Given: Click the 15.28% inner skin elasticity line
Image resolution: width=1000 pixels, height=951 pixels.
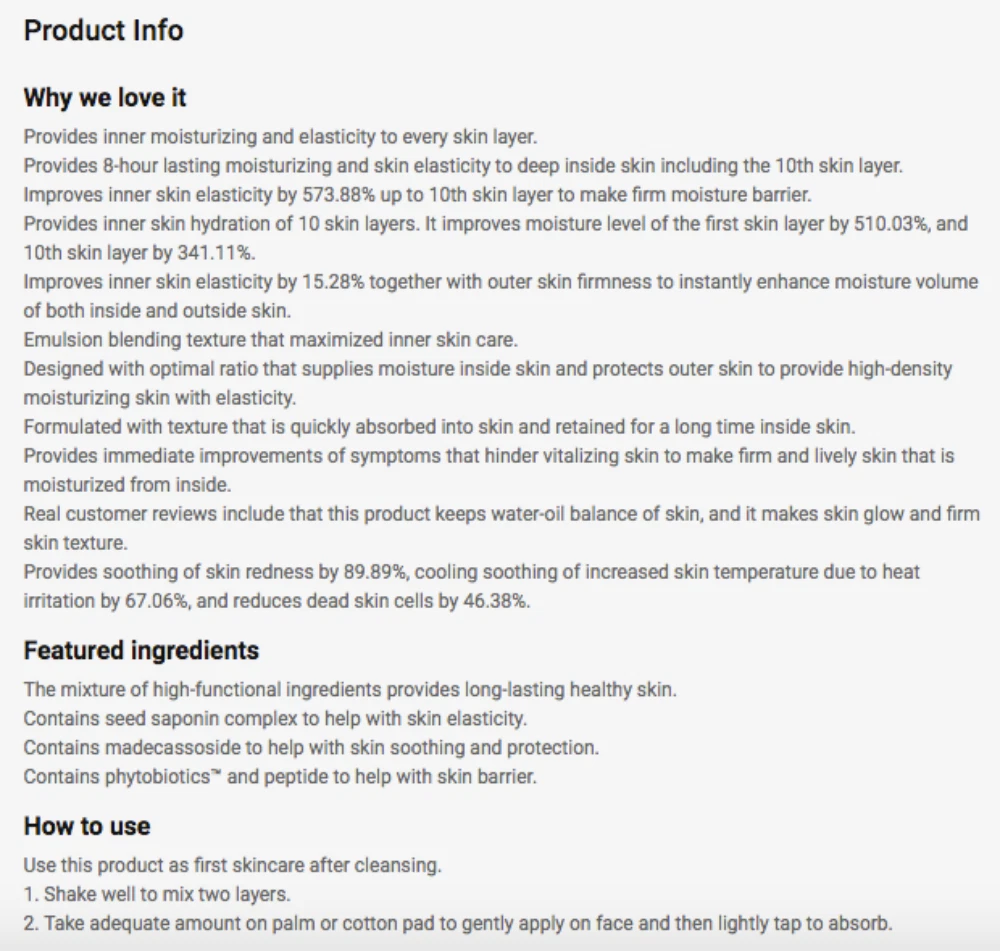Looking at the screenshot, I should pos(500,282).
